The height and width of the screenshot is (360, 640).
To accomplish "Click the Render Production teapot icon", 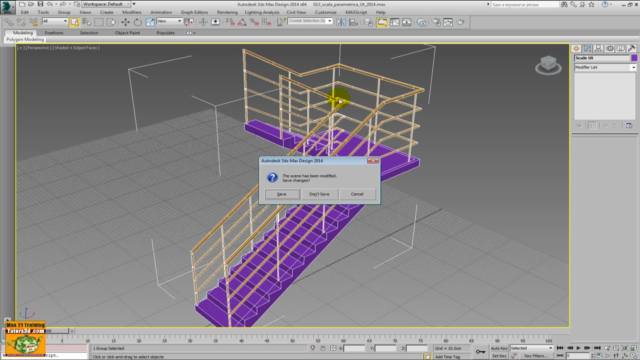I will 460,22.
